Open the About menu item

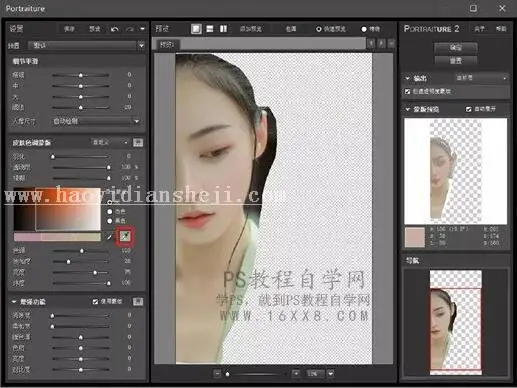pos(479,29)
